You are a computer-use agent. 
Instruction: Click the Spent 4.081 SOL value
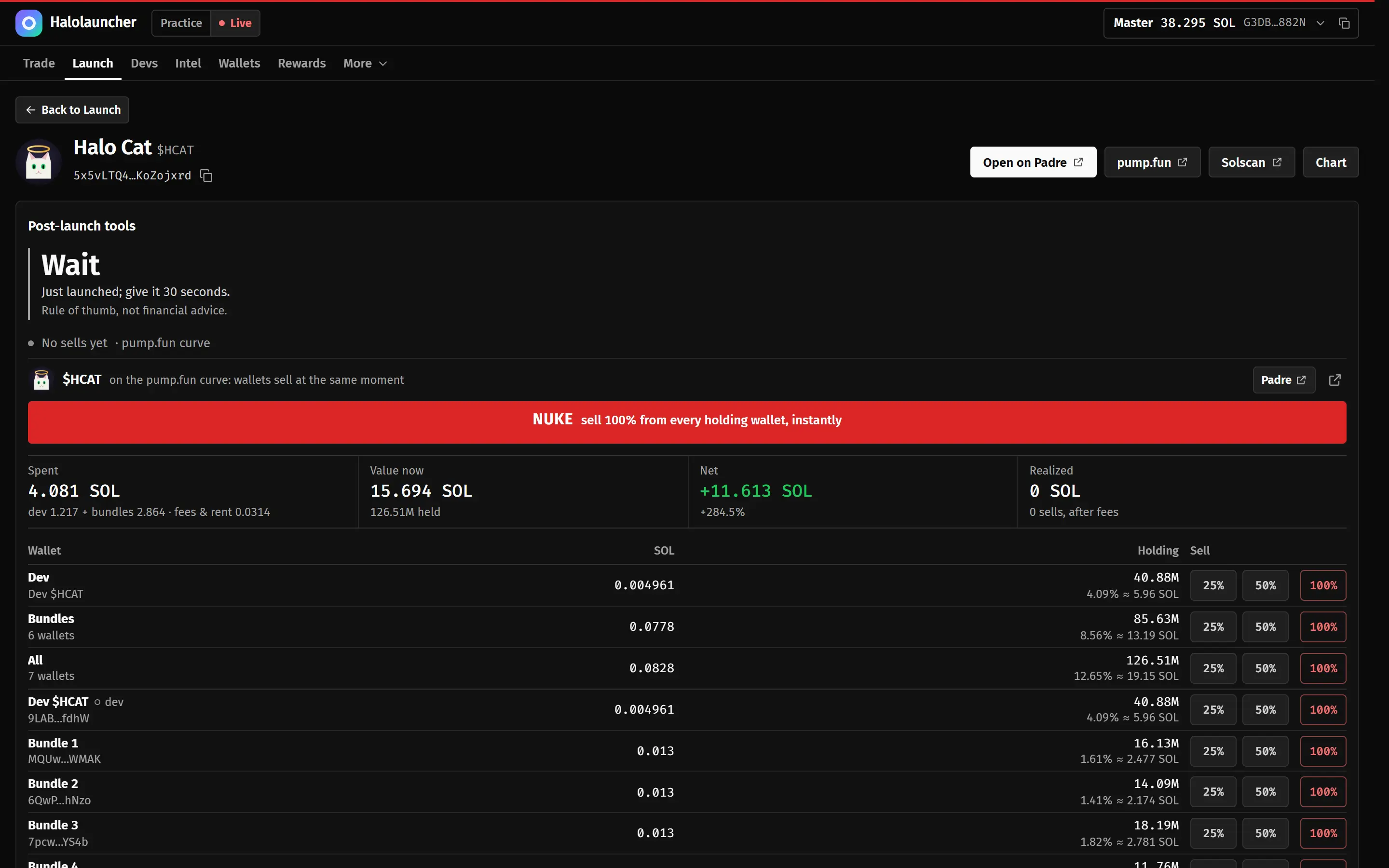(74, 491)
